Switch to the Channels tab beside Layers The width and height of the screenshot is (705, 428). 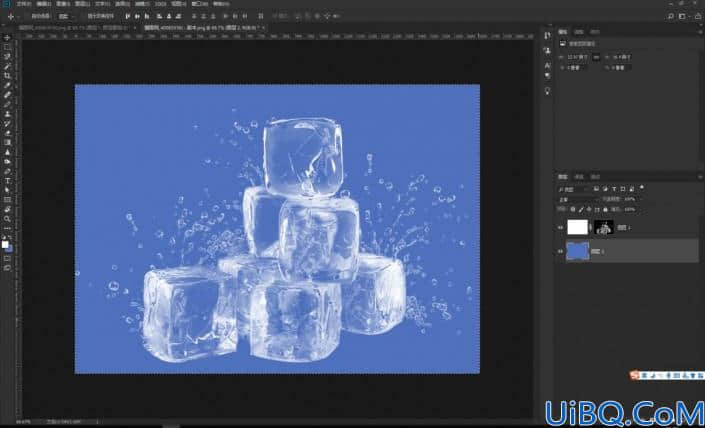tap(579, 177)
